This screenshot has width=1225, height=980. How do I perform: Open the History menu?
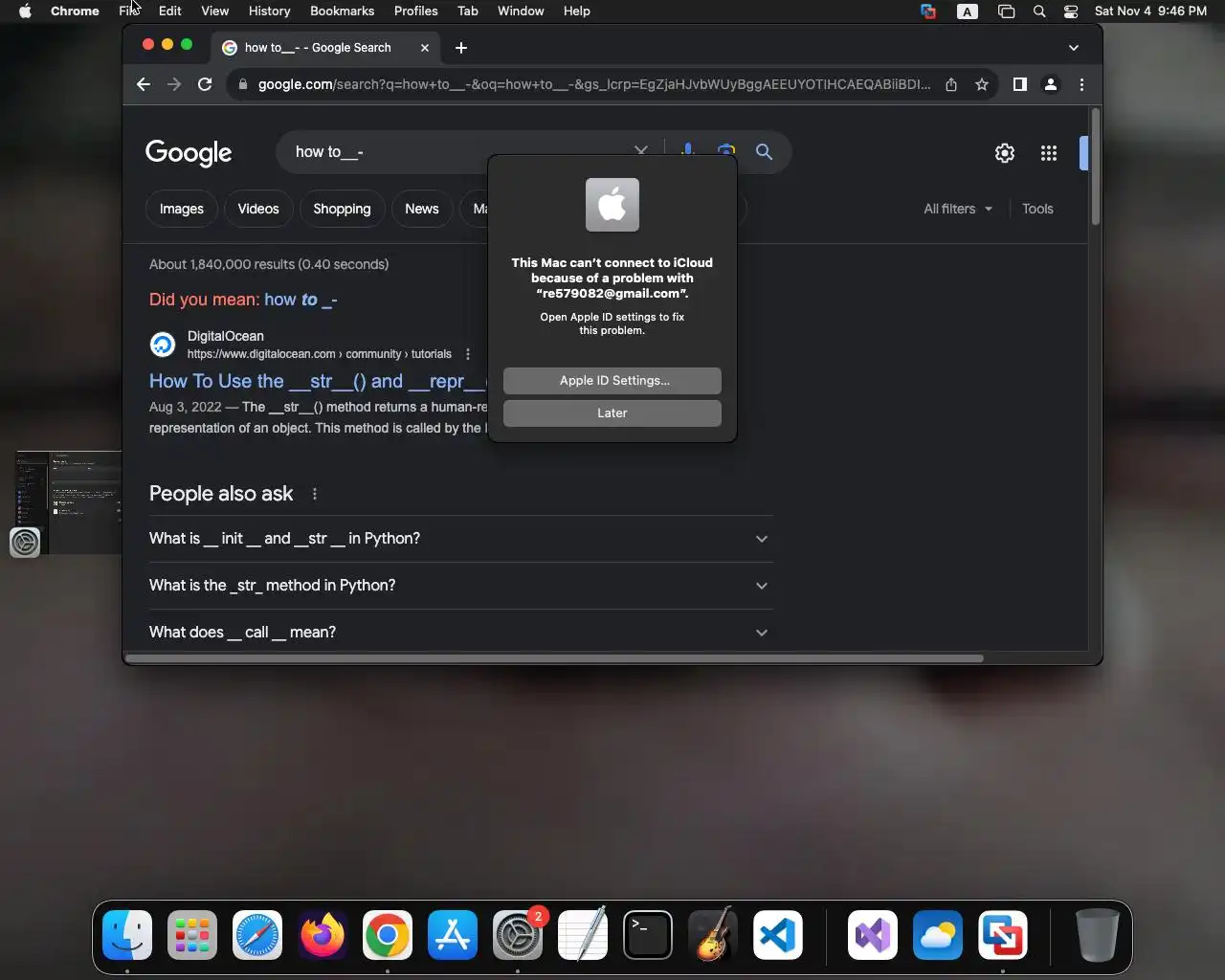[269, 11]
